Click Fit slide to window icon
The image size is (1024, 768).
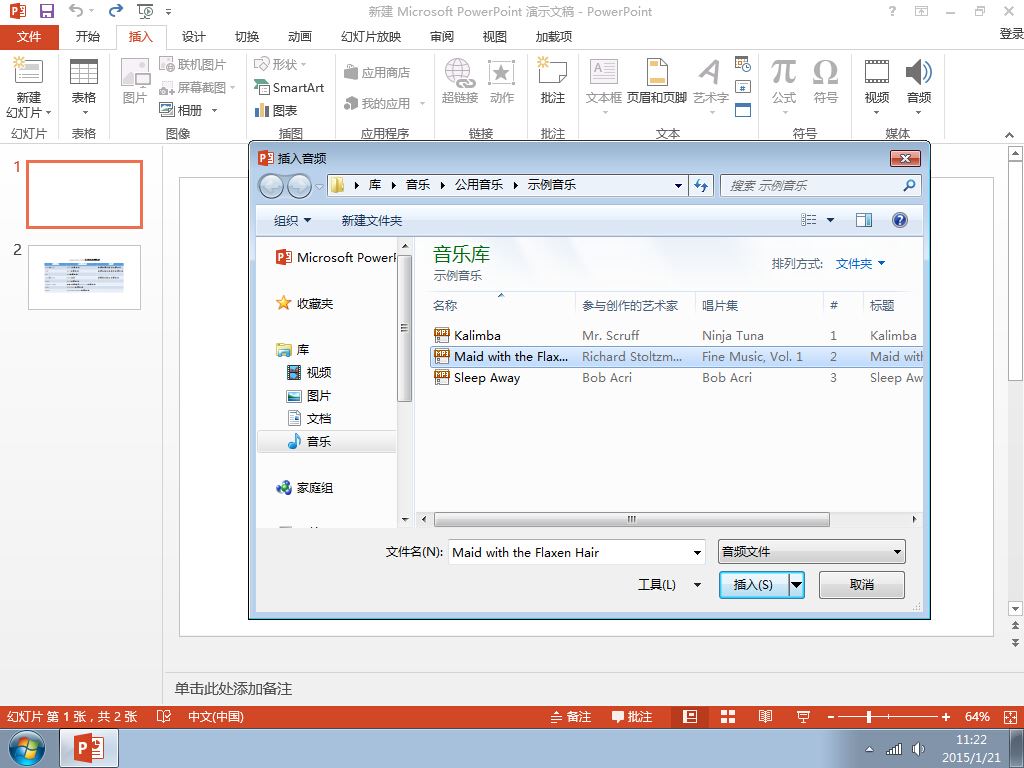(1010, 716)
